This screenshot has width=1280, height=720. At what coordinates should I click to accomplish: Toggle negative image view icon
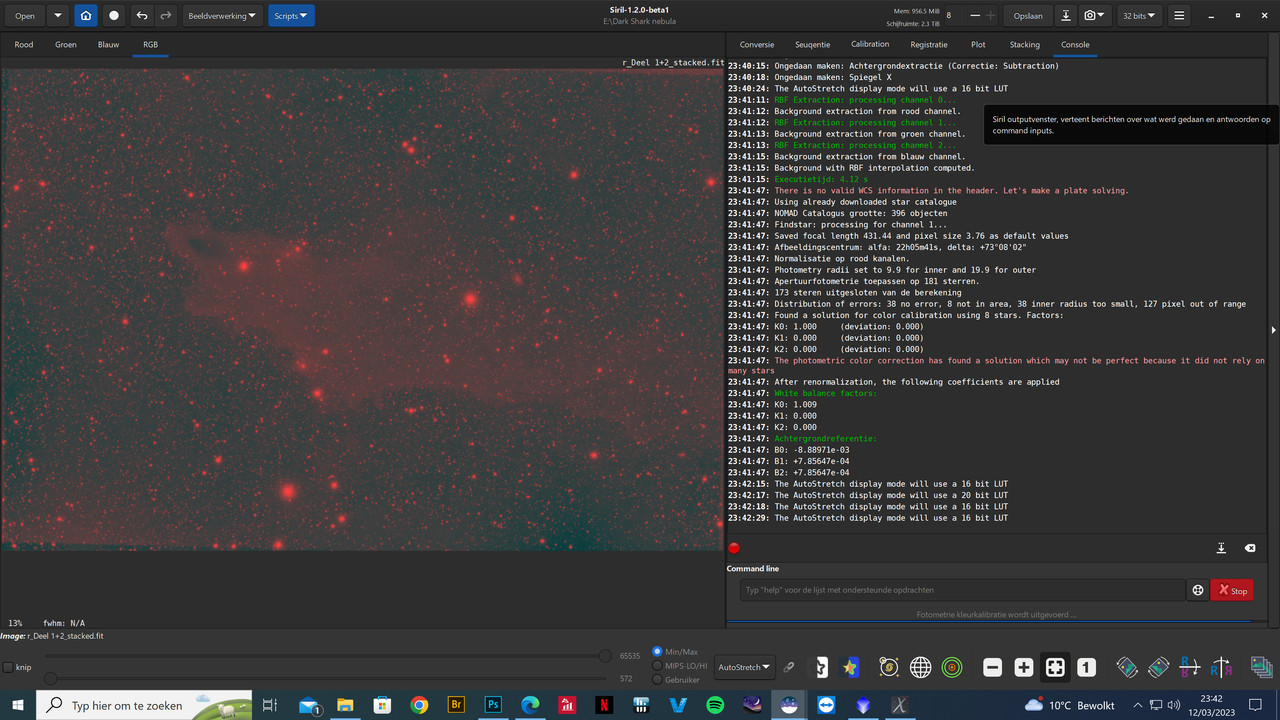(822, 667)
